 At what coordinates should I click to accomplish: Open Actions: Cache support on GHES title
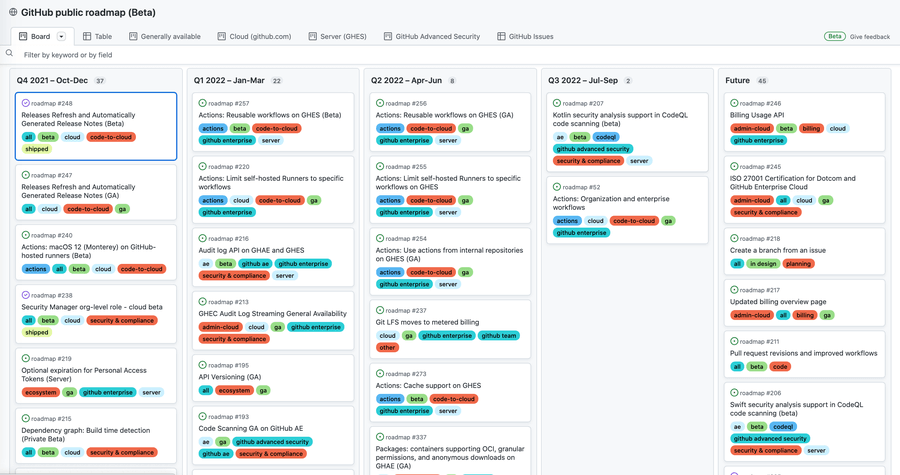tap(428, 386)
